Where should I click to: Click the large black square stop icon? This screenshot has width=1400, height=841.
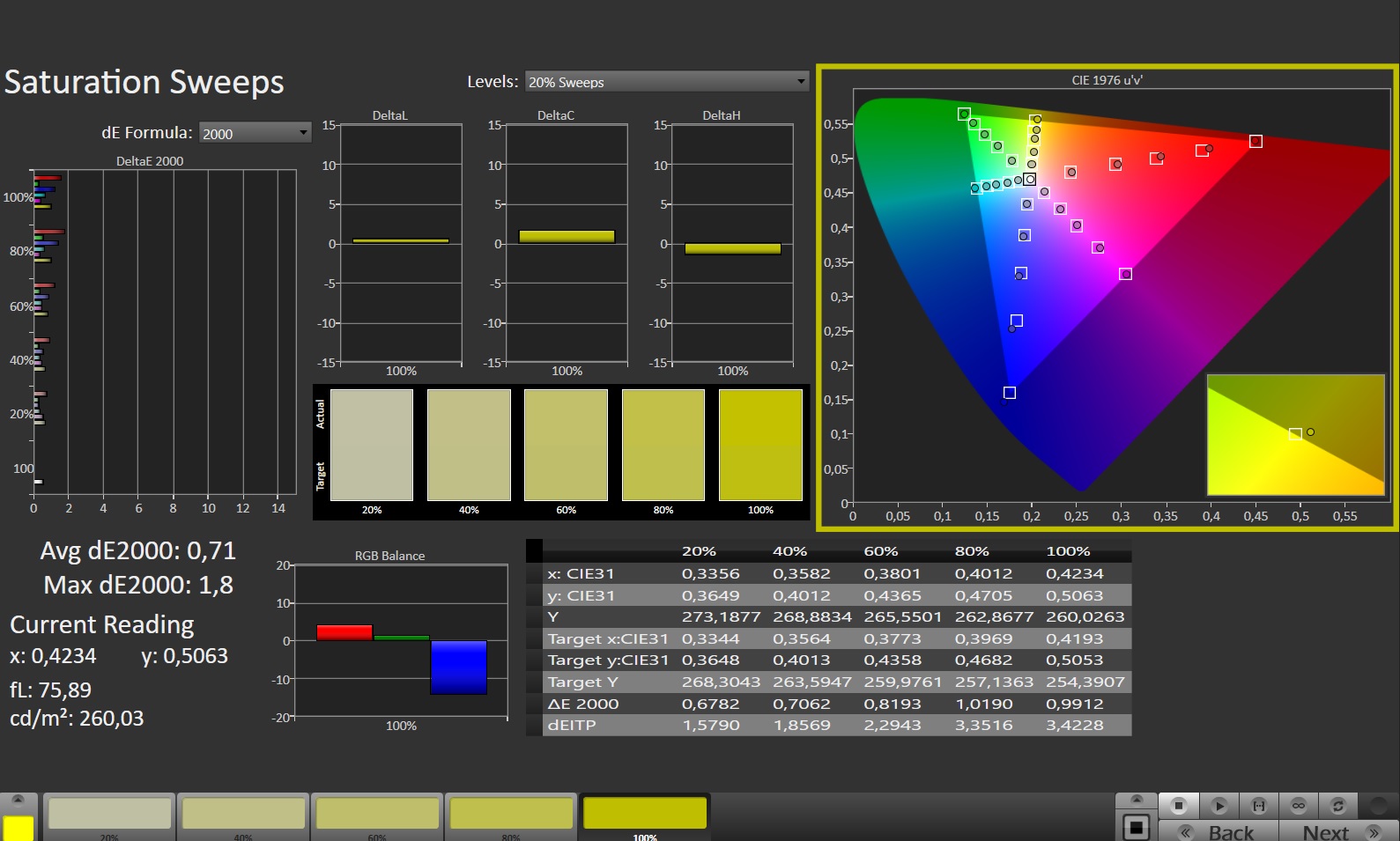[x=1137, y=828]
